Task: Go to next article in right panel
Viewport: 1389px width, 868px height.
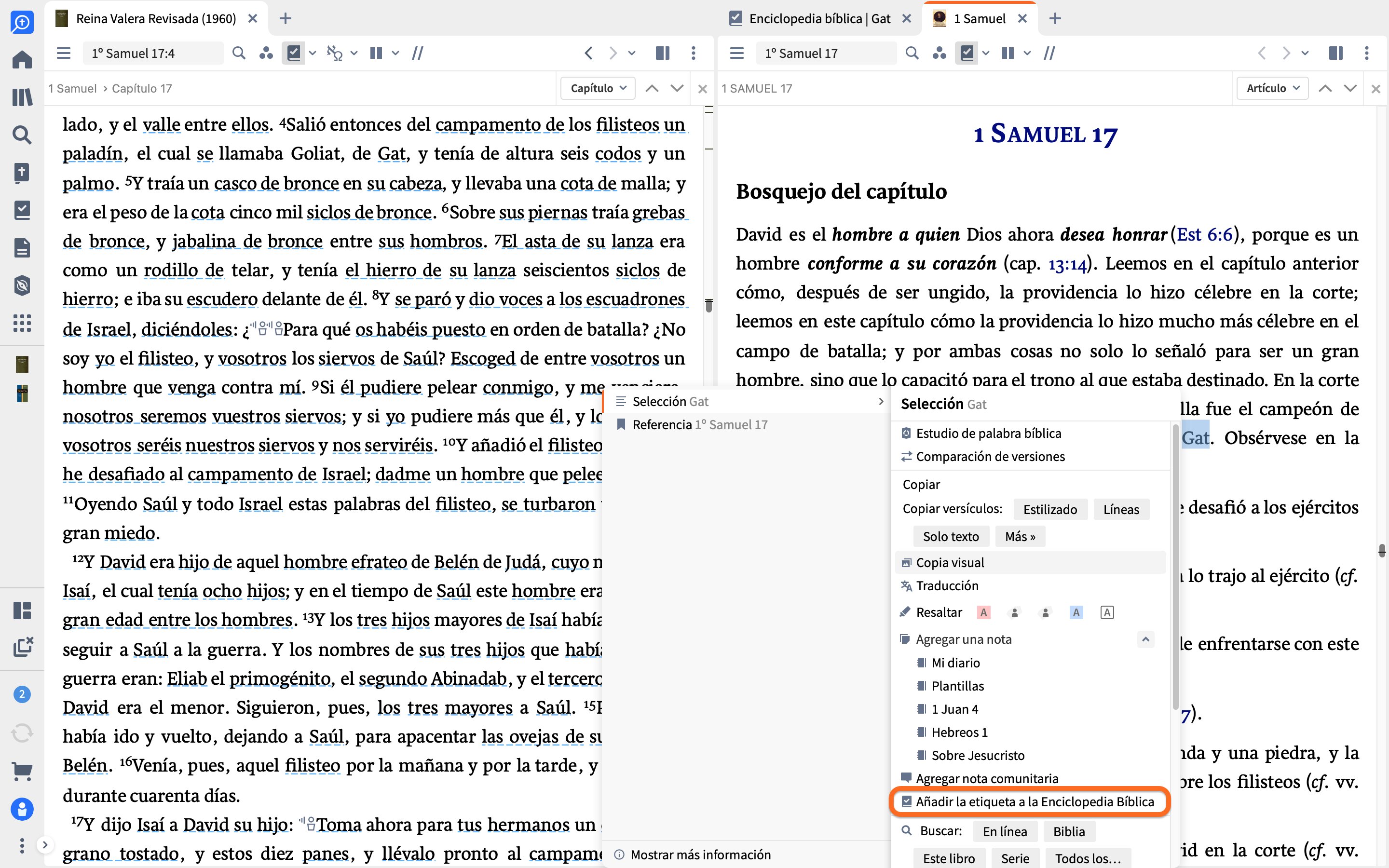Action: [x=1350, y=88]
